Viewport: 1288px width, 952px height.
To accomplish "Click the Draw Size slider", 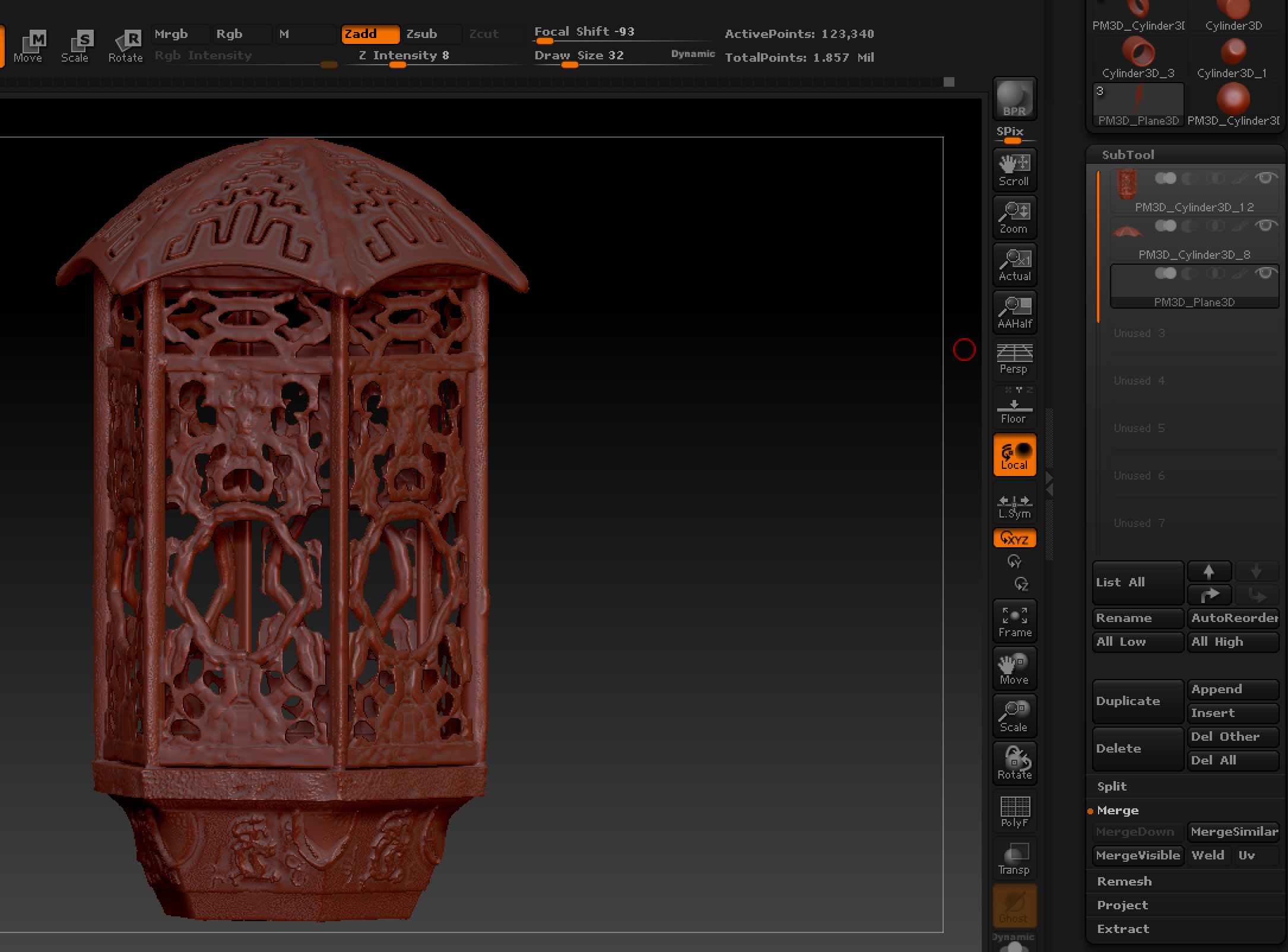I will (x=624, y=58).
